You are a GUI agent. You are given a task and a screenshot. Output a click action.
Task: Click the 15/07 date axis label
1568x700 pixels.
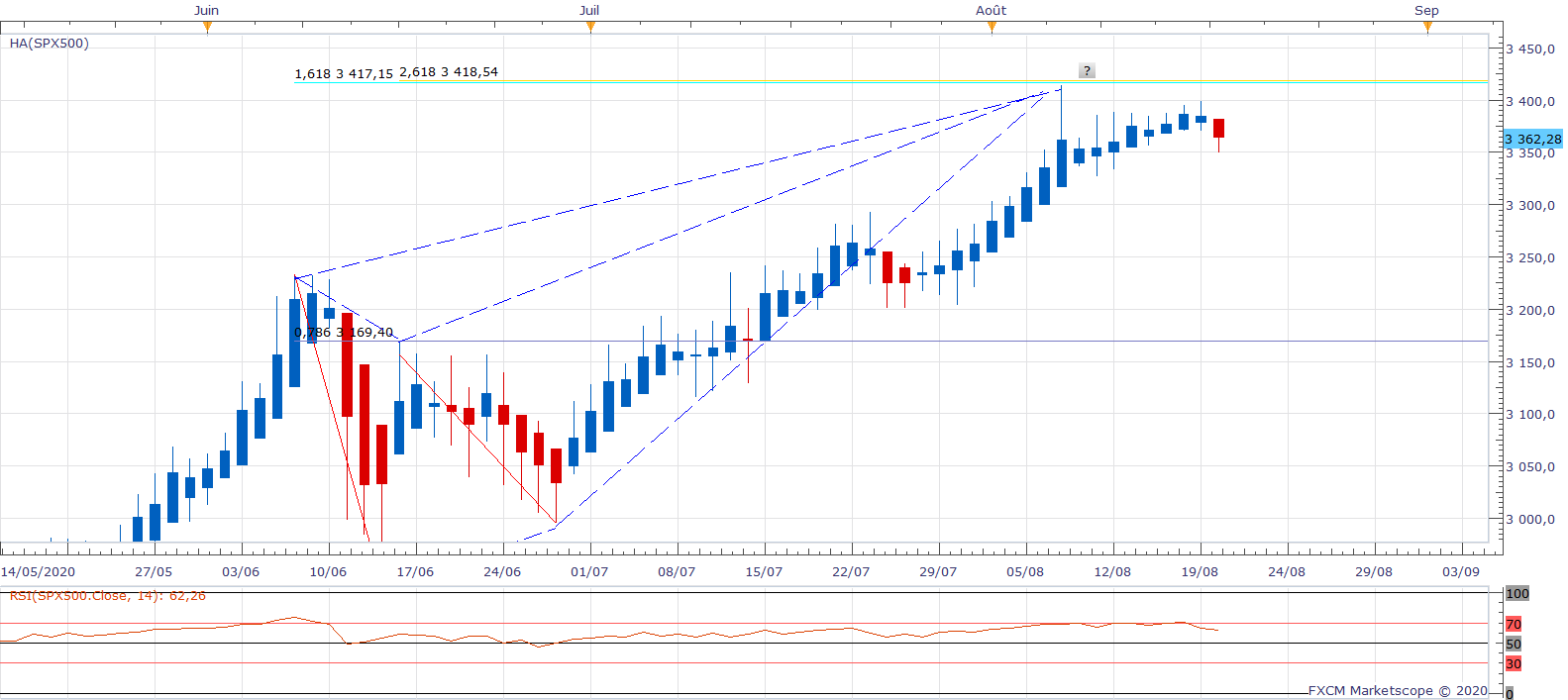764,571
